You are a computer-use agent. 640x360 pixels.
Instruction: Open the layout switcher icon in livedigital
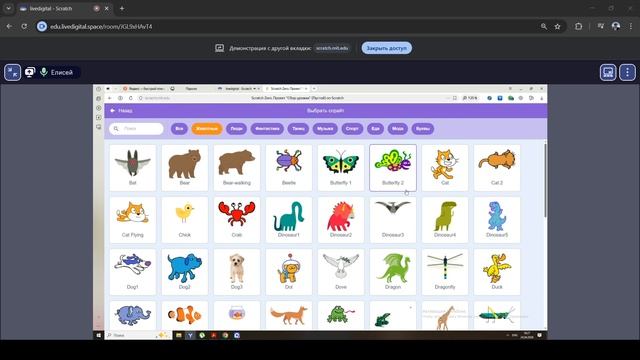click(x=608, y=72)
